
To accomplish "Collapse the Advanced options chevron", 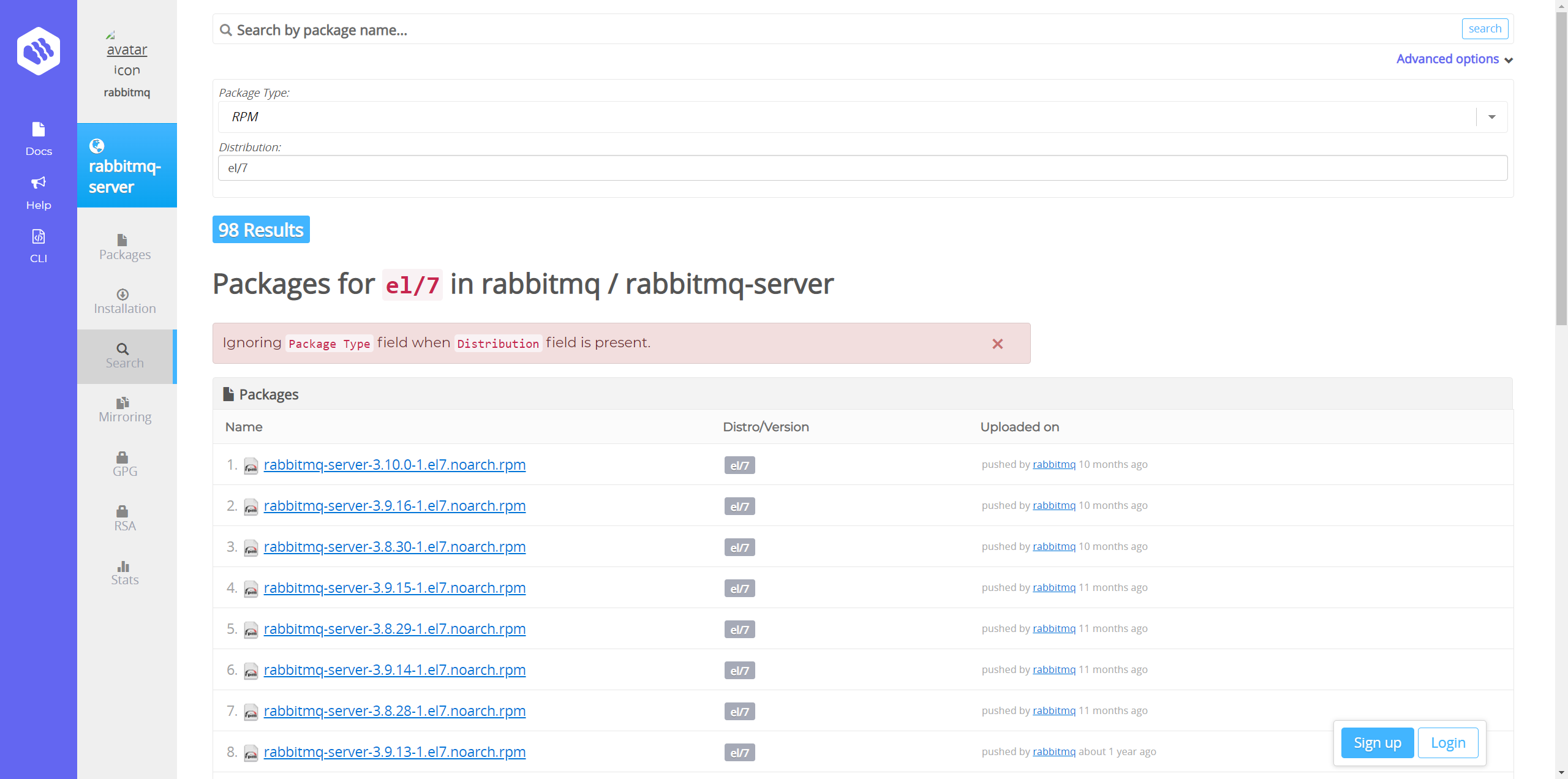I will pos(1509,60).
